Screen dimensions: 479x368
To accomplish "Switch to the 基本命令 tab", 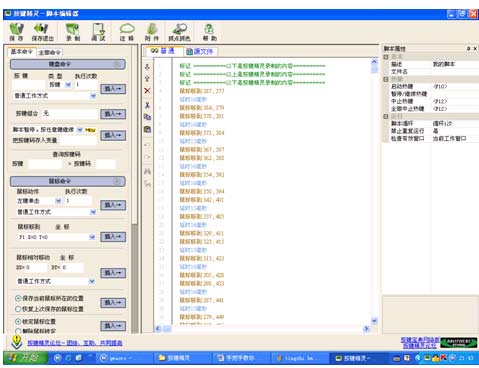I will [22, 52].
